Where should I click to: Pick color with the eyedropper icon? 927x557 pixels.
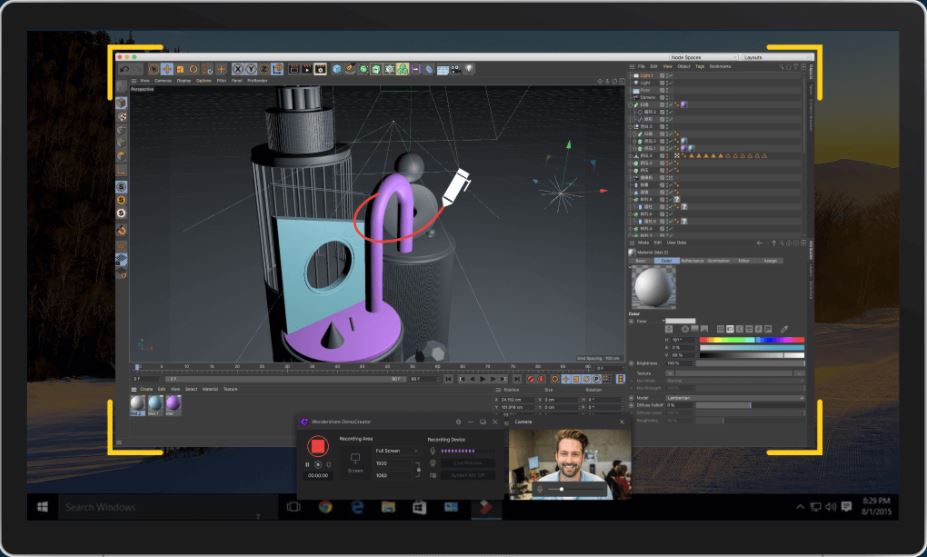point(785,329)
